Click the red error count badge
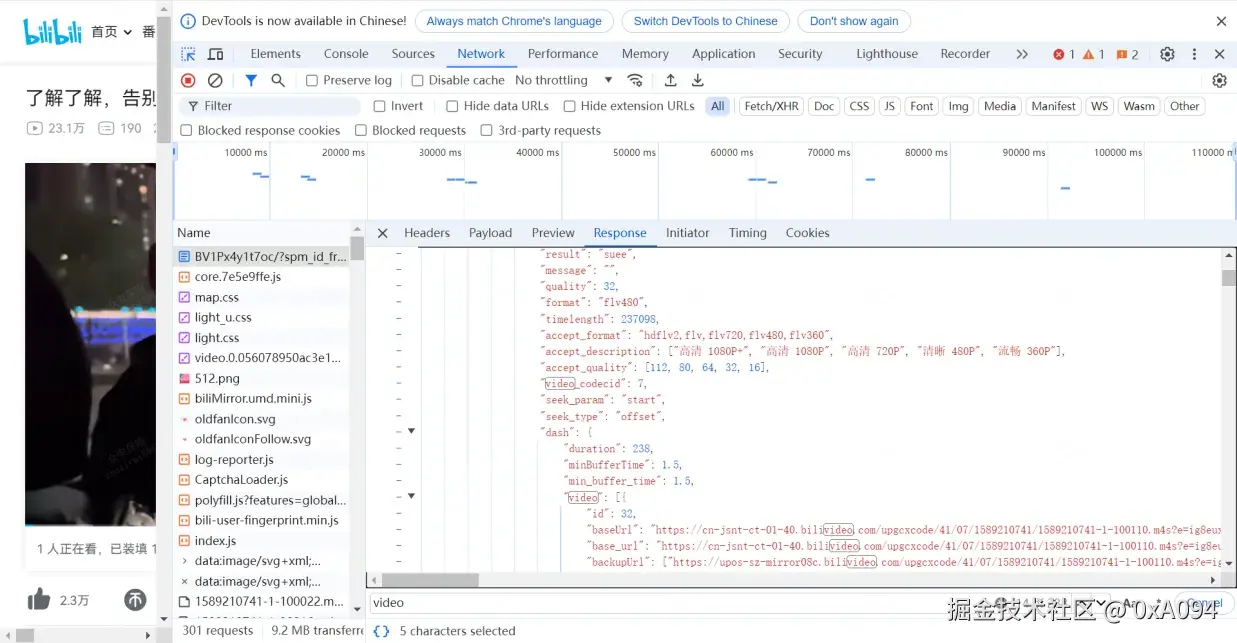Viewport: 1237px width, 643px height. [1064, 54]
